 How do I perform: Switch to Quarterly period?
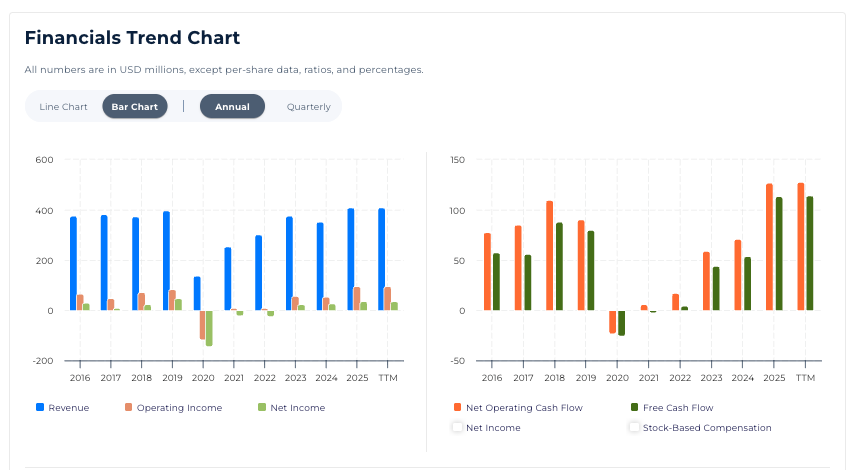(x=308, y=107)
